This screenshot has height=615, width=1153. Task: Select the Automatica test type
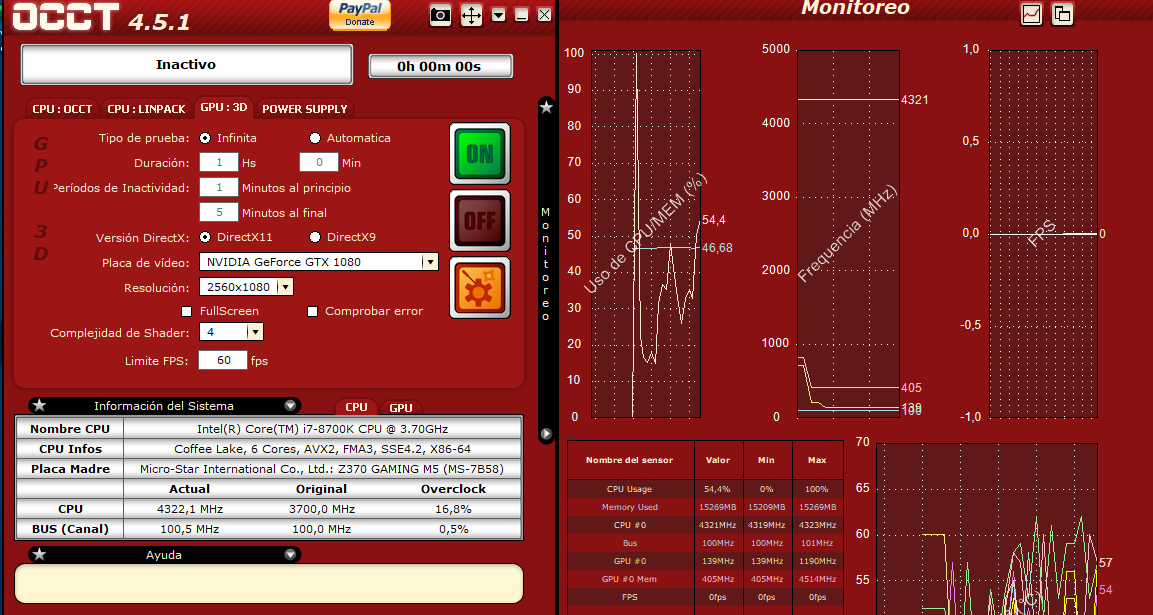tap(315, 138)
